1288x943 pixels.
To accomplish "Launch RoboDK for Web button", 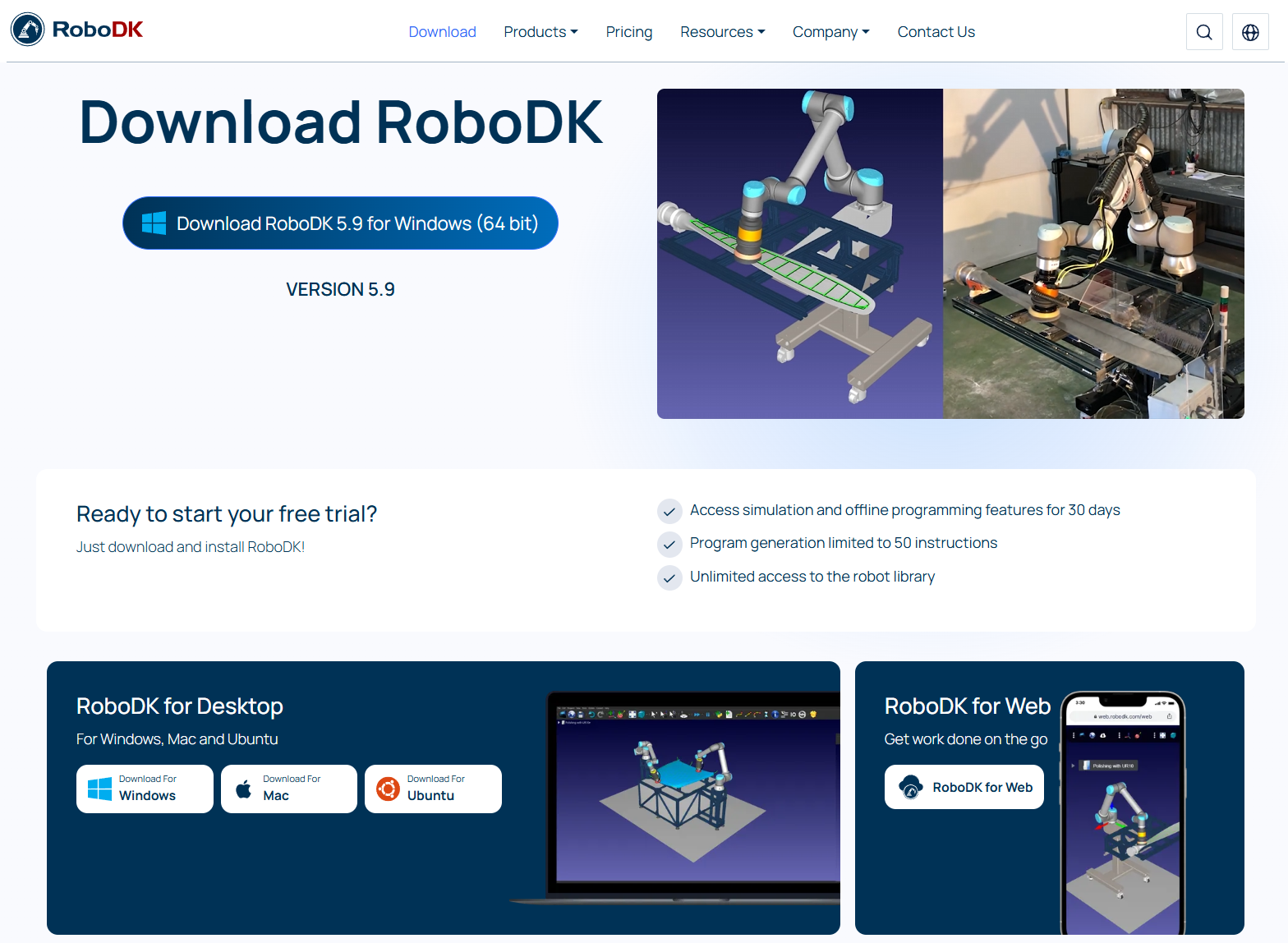I will point(964,787).
